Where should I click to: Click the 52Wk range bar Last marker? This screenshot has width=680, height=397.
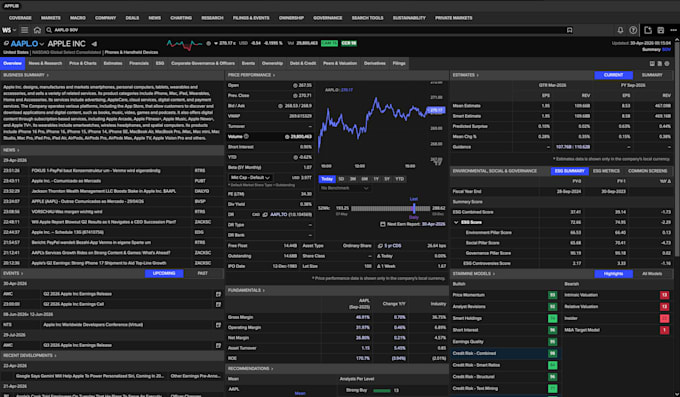[x=414, y=208]
